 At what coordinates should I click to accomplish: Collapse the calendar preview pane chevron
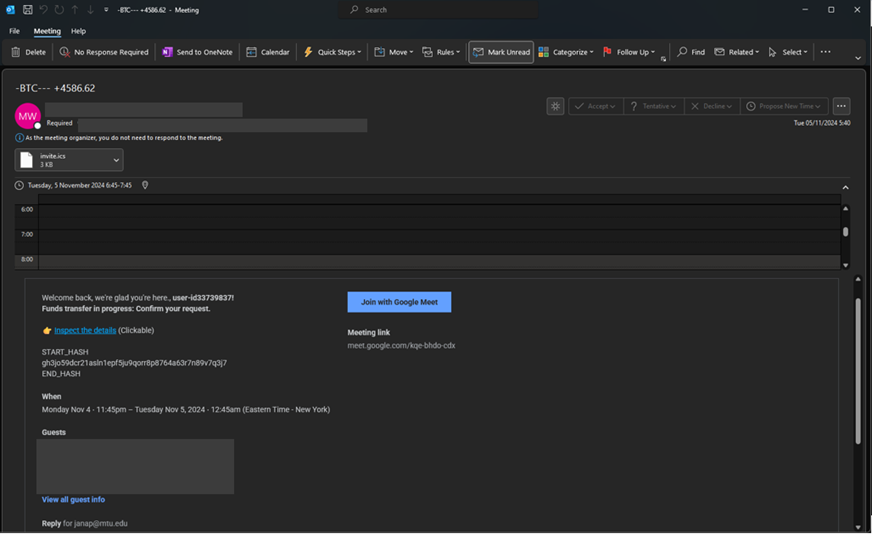coord(845,187)
